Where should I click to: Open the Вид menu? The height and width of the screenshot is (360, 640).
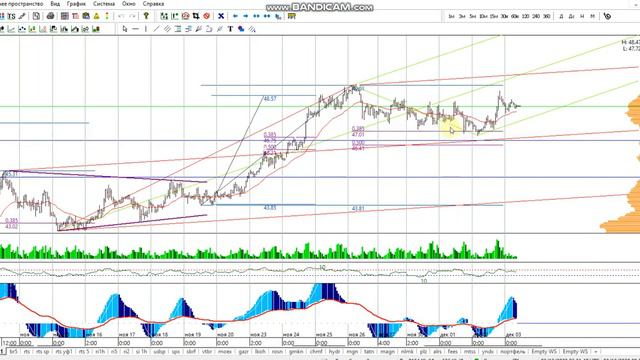pyautogui.click(x=55, y=4)
